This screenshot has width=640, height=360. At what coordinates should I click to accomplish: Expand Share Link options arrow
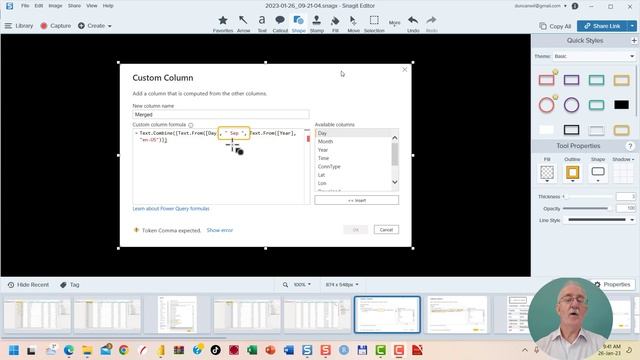click(x=632, y=26)
